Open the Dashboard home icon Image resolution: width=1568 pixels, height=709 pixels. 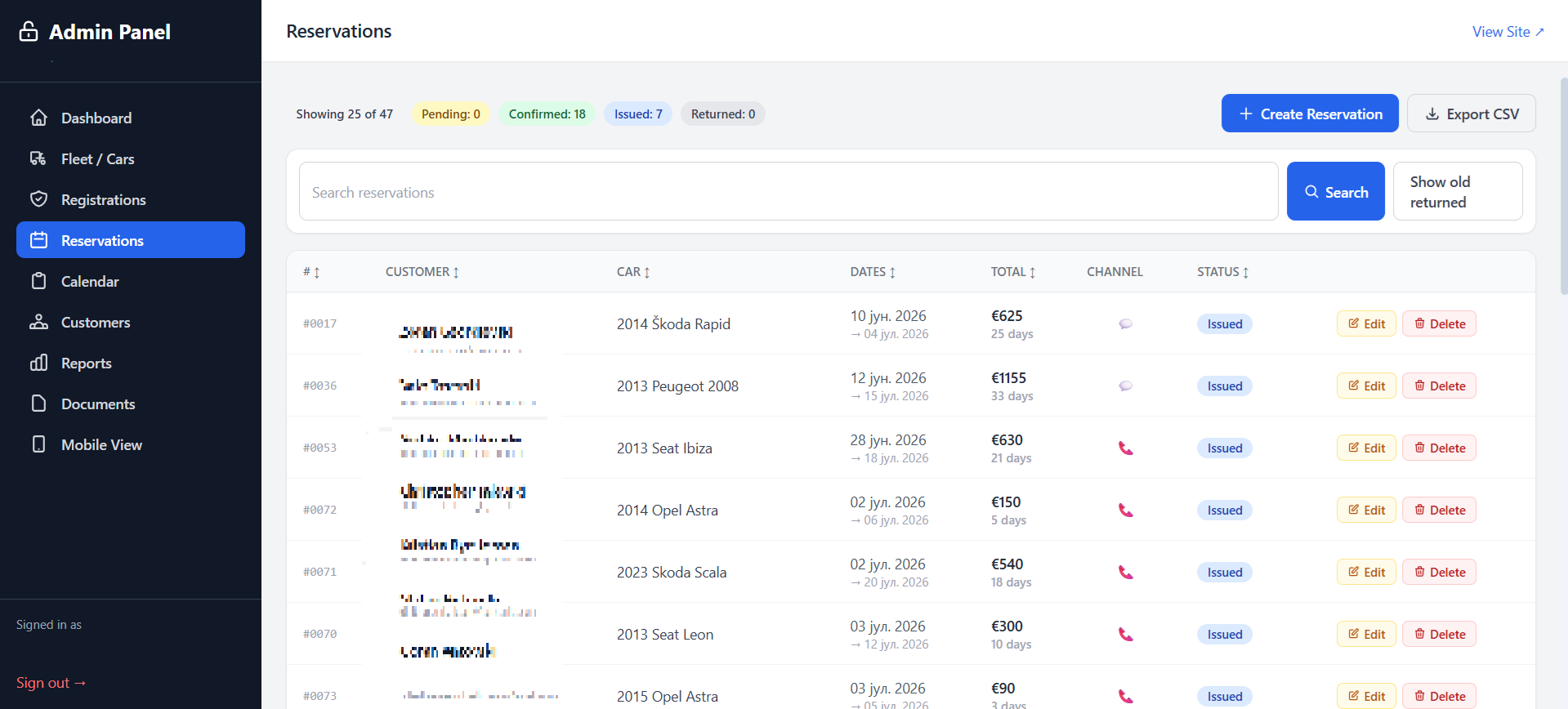click(x=38, y=118)
